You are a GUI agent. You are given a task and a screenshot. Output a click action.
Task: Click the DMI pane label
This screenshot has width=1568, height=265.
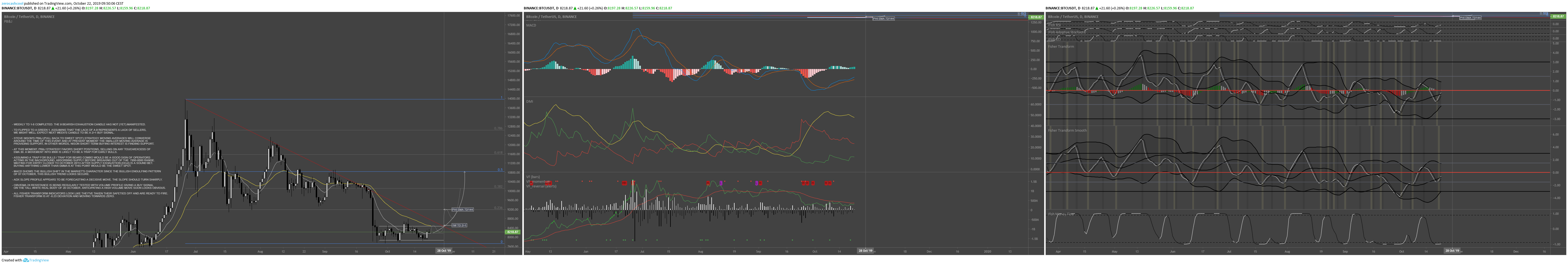529,102
